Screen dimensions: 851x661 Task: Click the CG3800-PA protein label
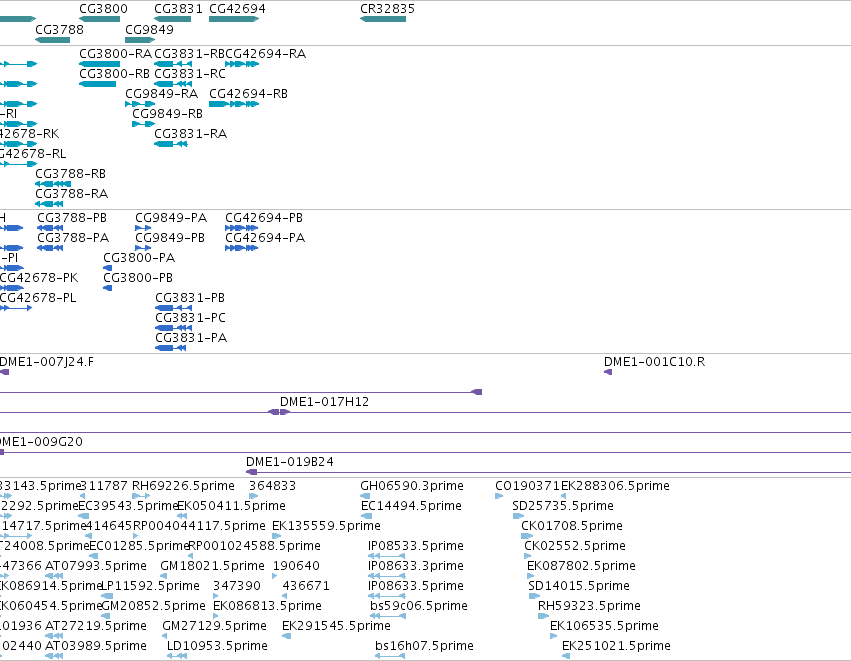tap(139, 258)
